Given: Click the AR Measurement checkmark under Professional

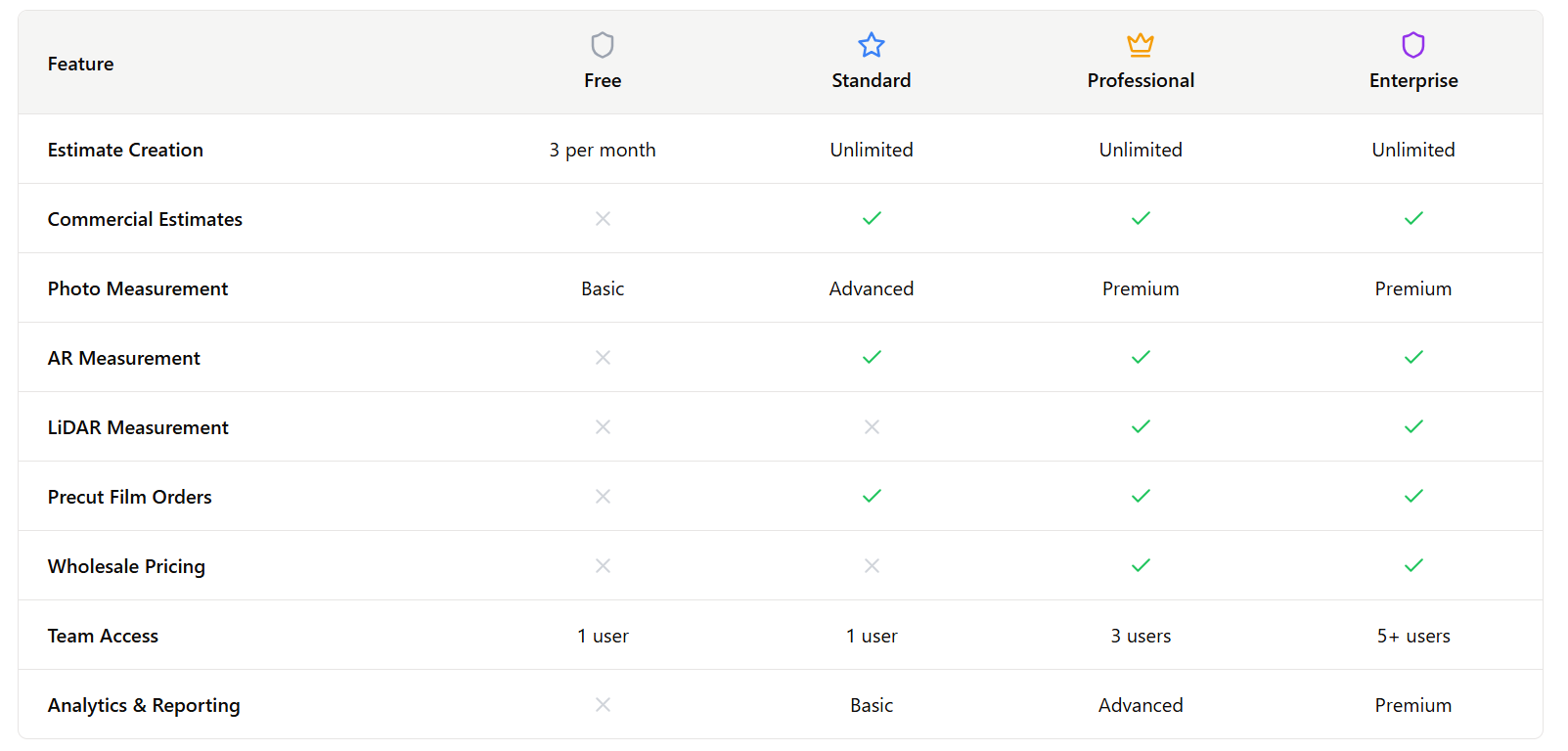Looking at the screenshot, I should [1141, 357].
